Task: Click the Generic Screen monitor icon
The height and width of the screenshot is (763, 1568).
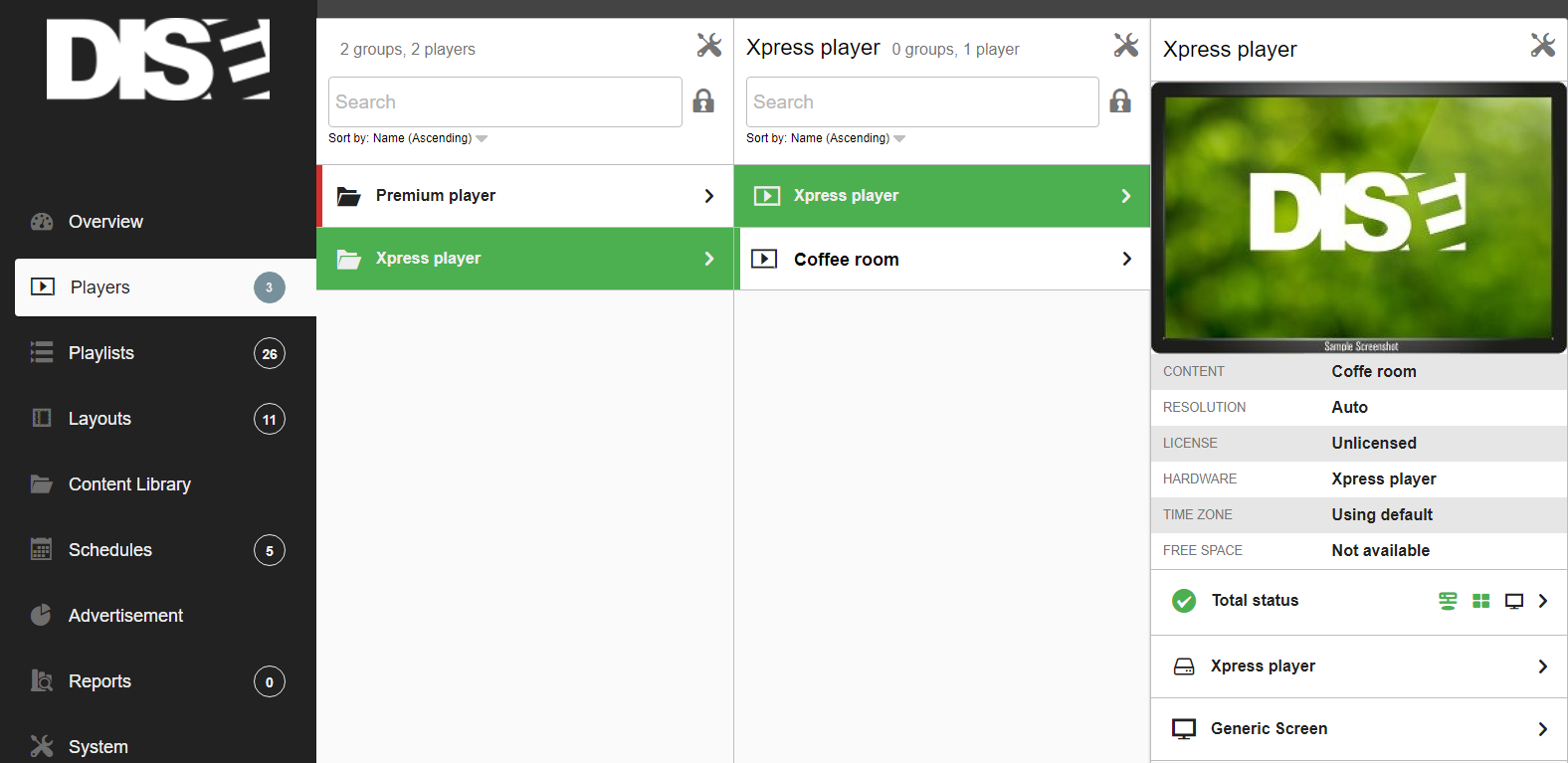Action: [x=1184, y=729]
